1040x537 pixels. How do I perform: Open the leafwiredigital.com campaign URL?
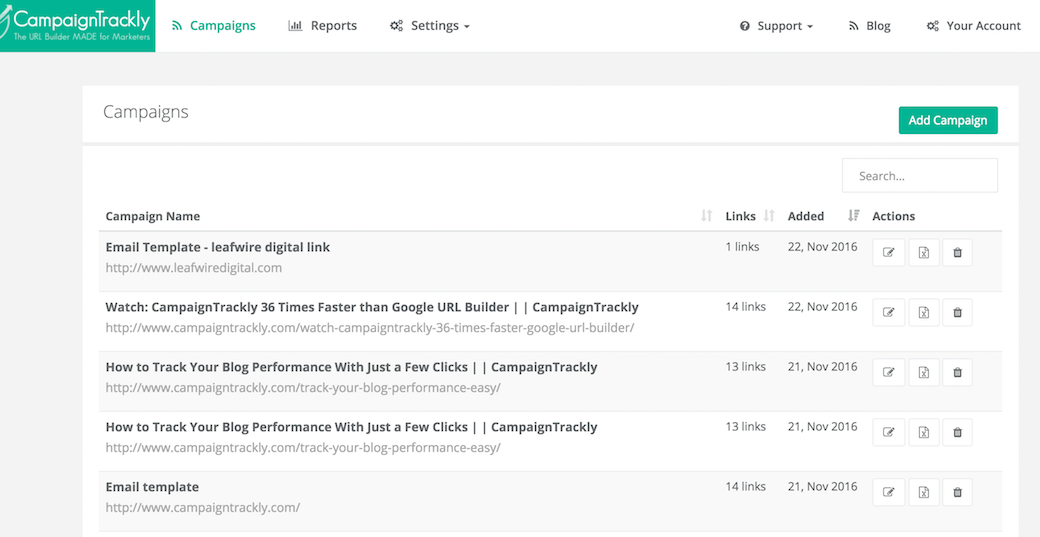pos(194,268)
